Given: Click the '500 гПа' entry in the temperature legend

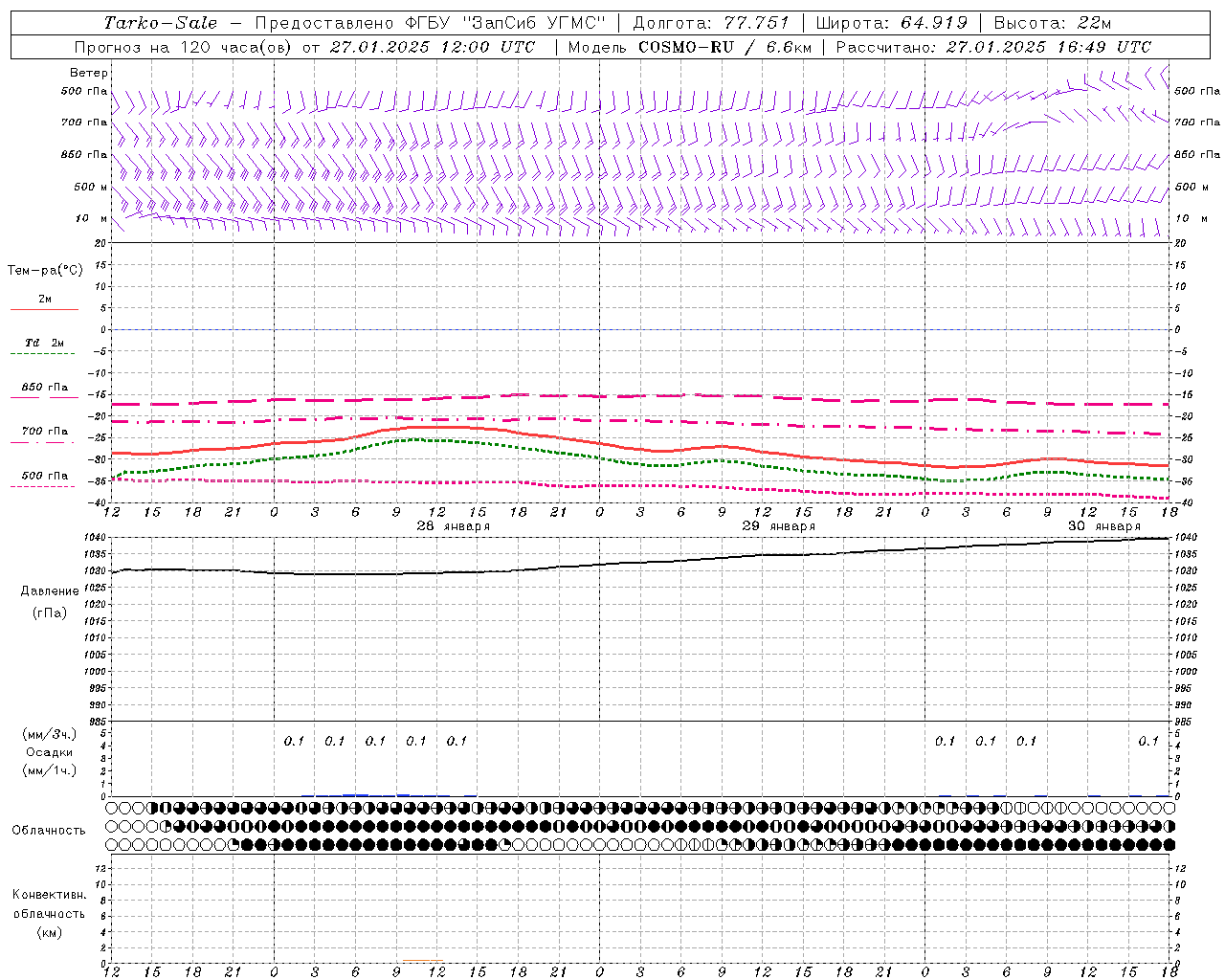Looking at the screenshot, I should pos(45,476).
